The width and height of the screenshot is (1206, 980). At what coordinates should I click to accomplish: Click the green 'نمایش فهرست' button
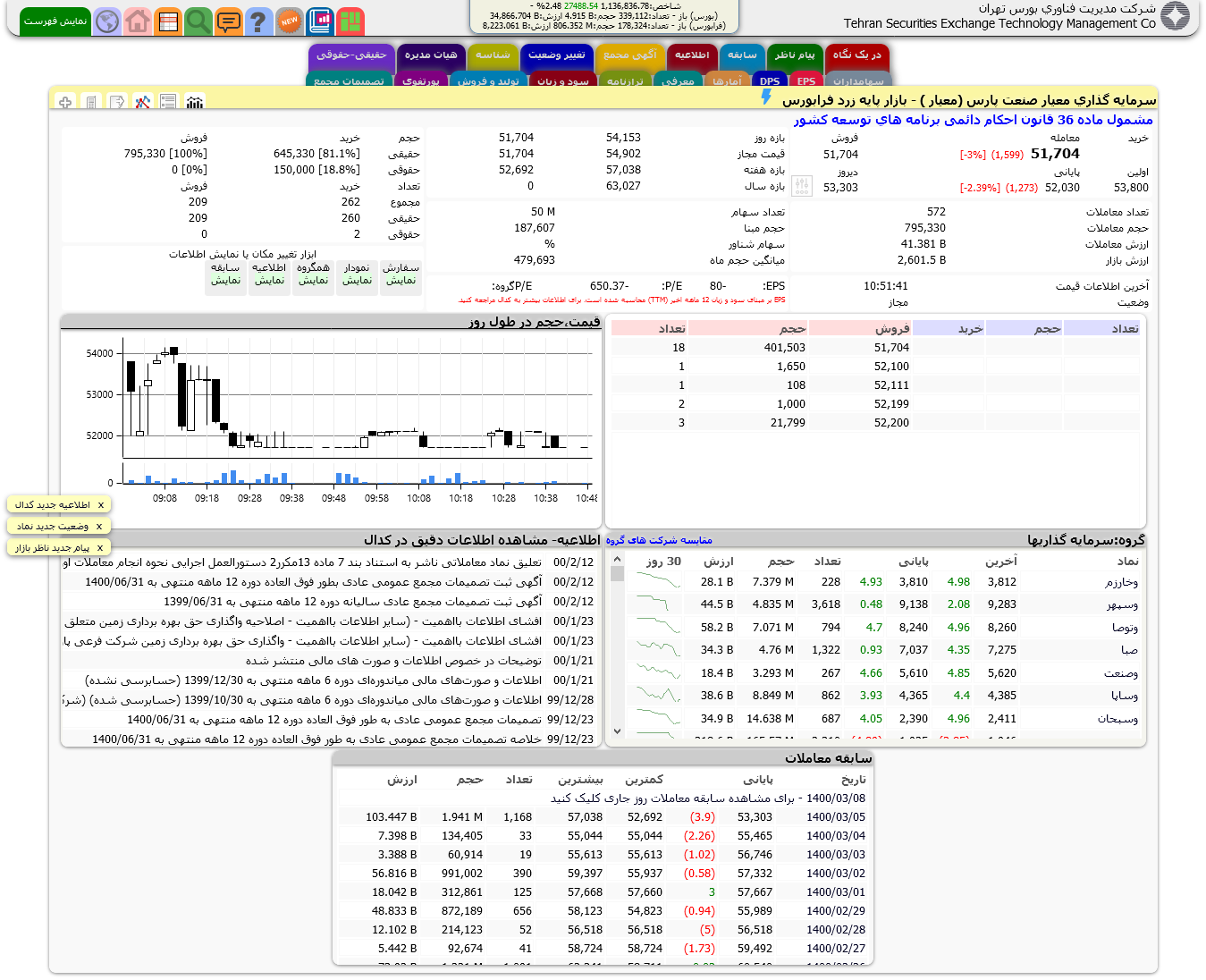click(x=55, y=21)
